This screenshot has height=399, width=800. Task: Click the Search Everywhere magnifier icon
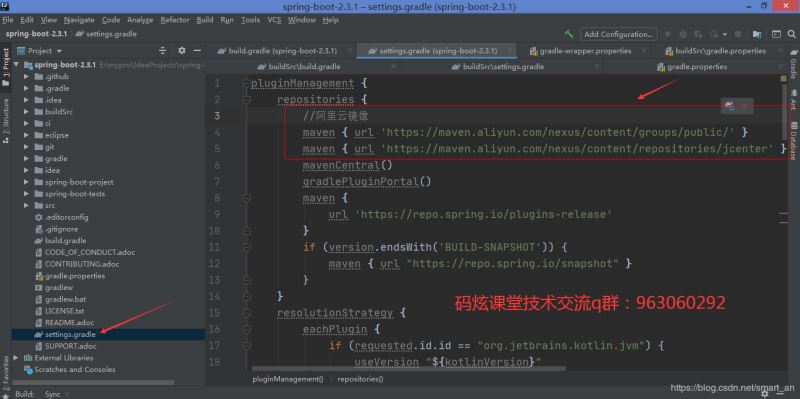[x=792, y=34]
